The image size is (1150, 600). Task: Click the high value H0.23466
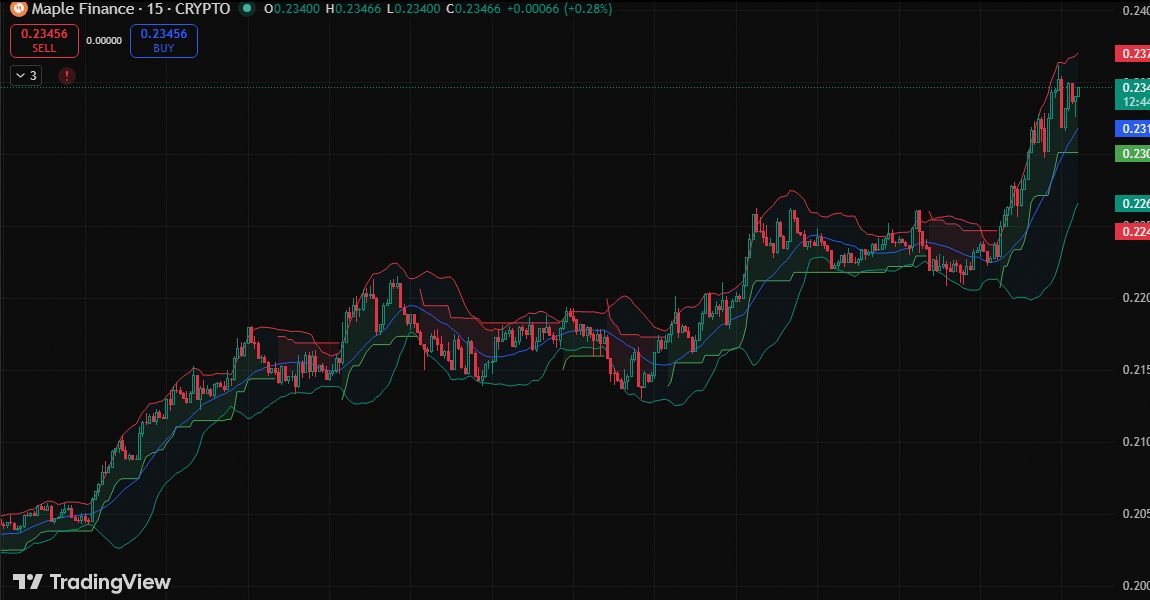(354, 9)
